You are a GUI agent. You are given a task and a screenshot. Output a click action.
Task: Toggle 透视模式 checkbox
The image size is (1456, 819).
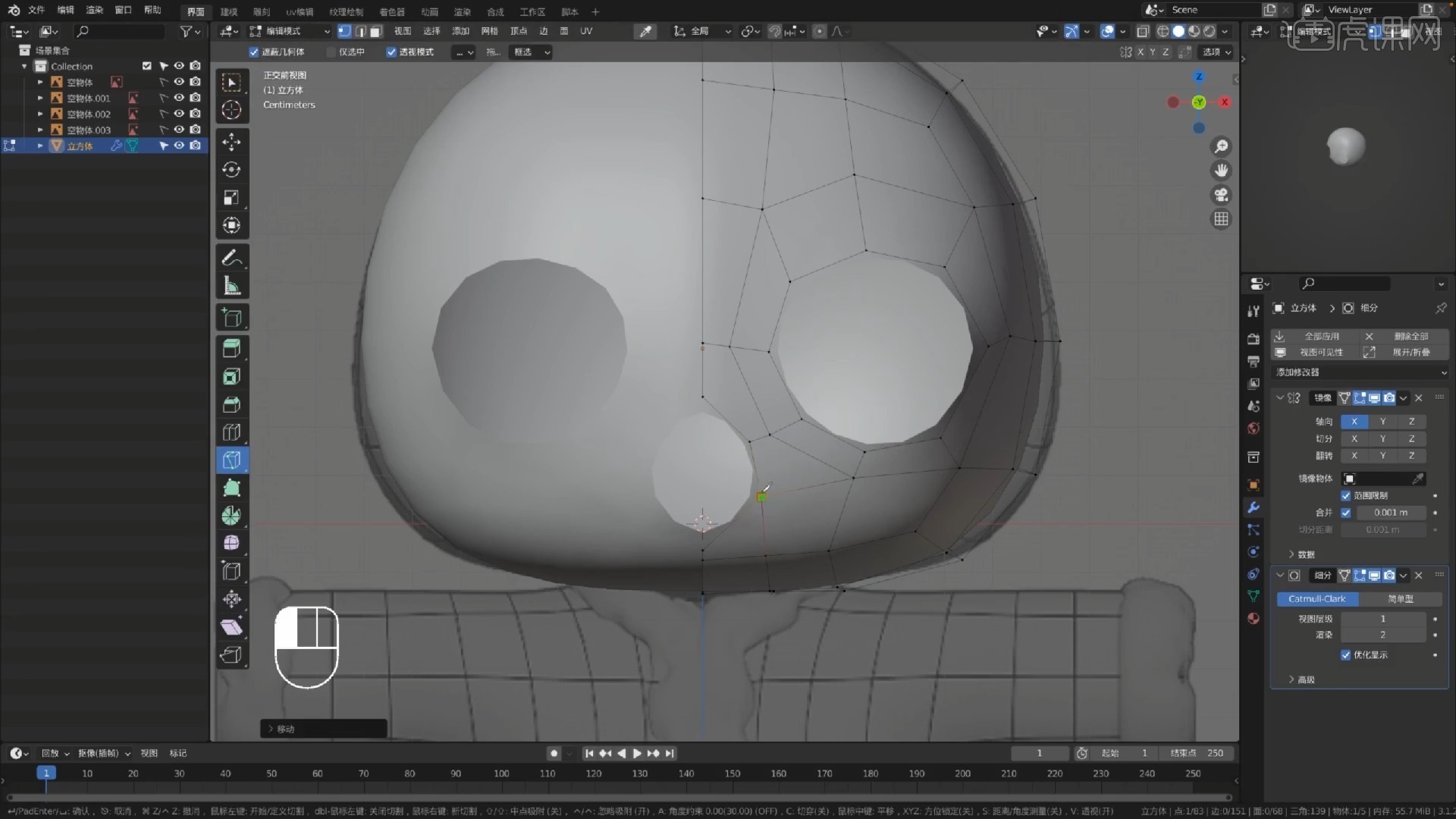tap(391, 52)
